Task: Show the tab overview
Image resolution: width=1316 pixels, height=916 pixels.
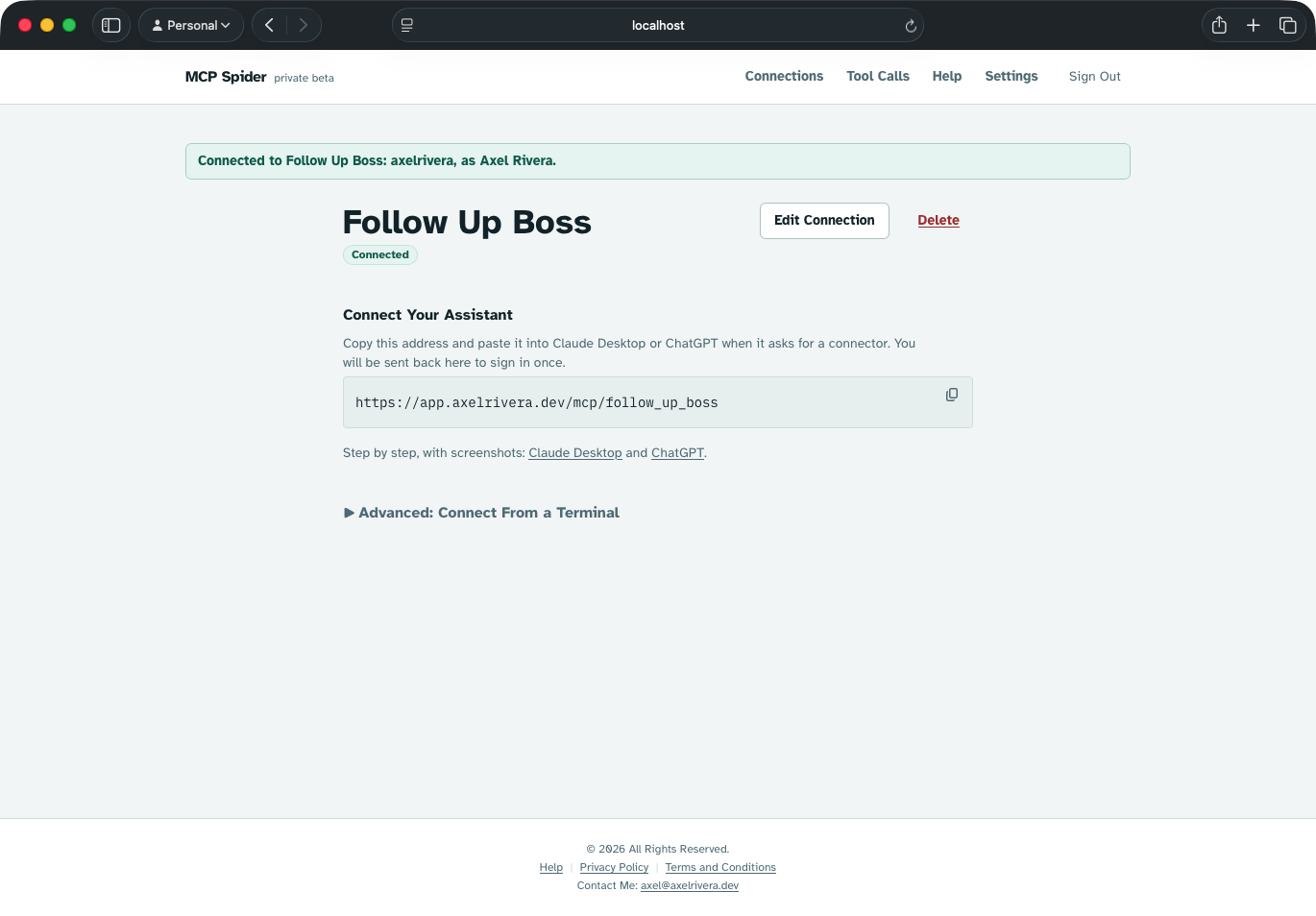Action: [x=1288, y=25]
